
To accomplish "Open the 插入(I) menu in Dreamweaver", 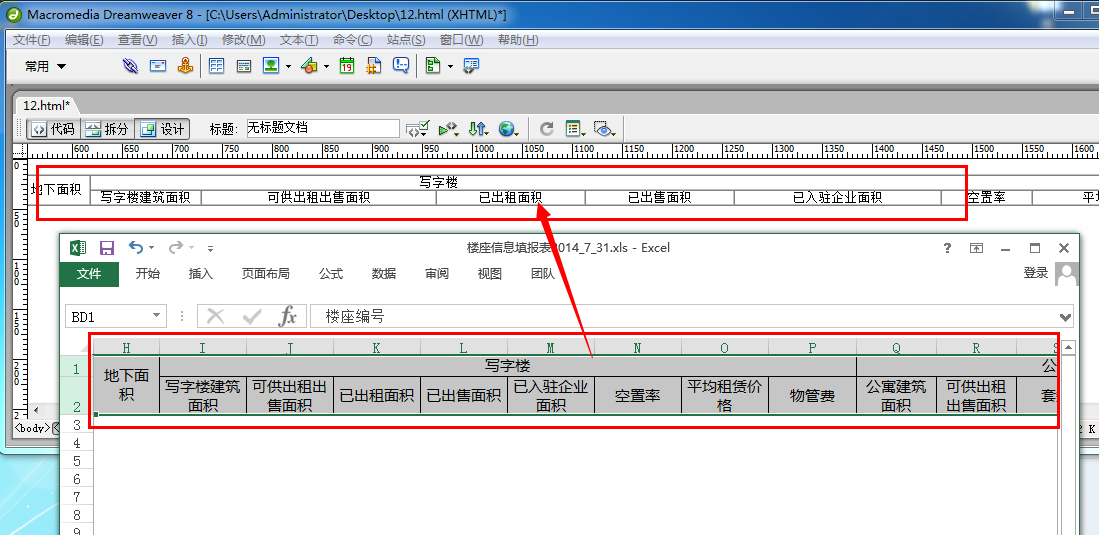I will (189, 40).
